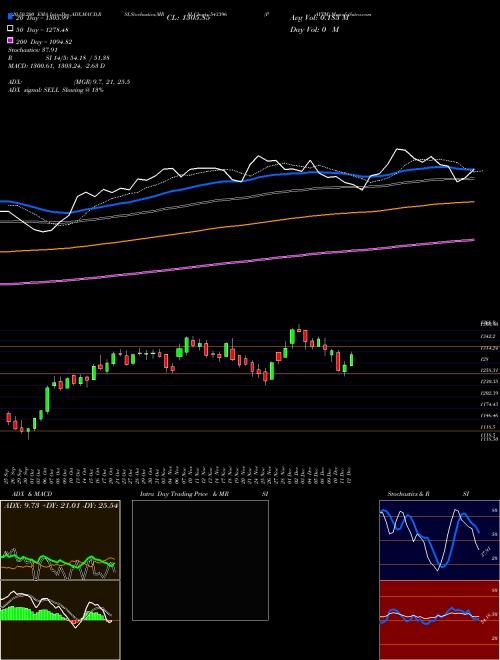Viewport: 500px width, 660px height.
Task: Click the 'Avg Vol: 0.153 M' value
Action: tap(319, 18)
